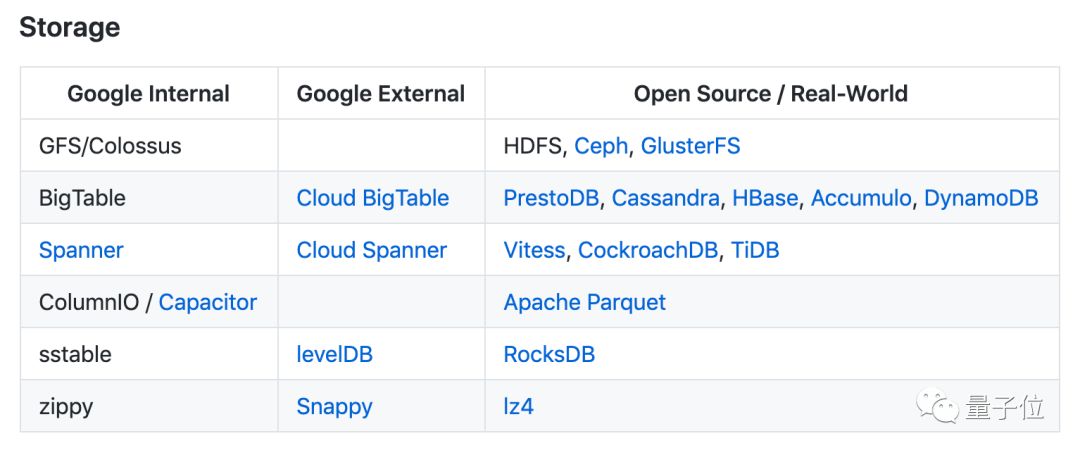Open the RocksDB link
The width and height of the screenshot is (1080, 455).
(549, 354)
